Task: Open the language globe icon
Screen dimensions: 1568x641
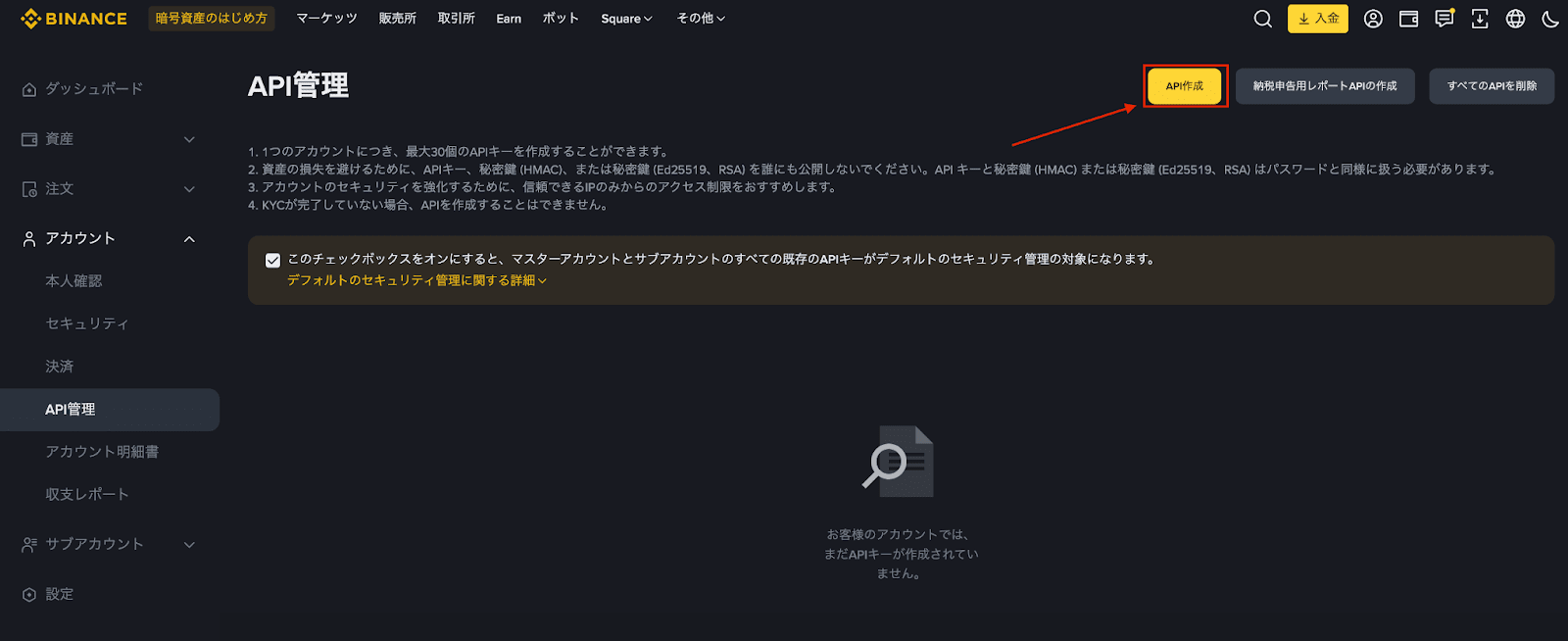Action: [1515, 19]
